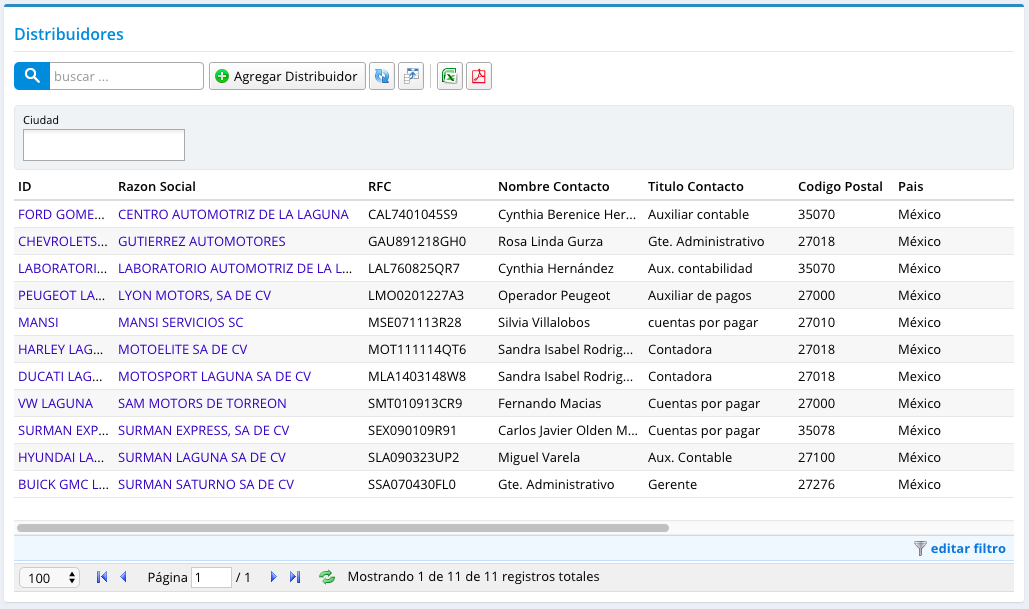Viewport: 1029px width, 609px height.
Task: Sort by the Titulo Contacto column header
Action: tap(696, 186)
